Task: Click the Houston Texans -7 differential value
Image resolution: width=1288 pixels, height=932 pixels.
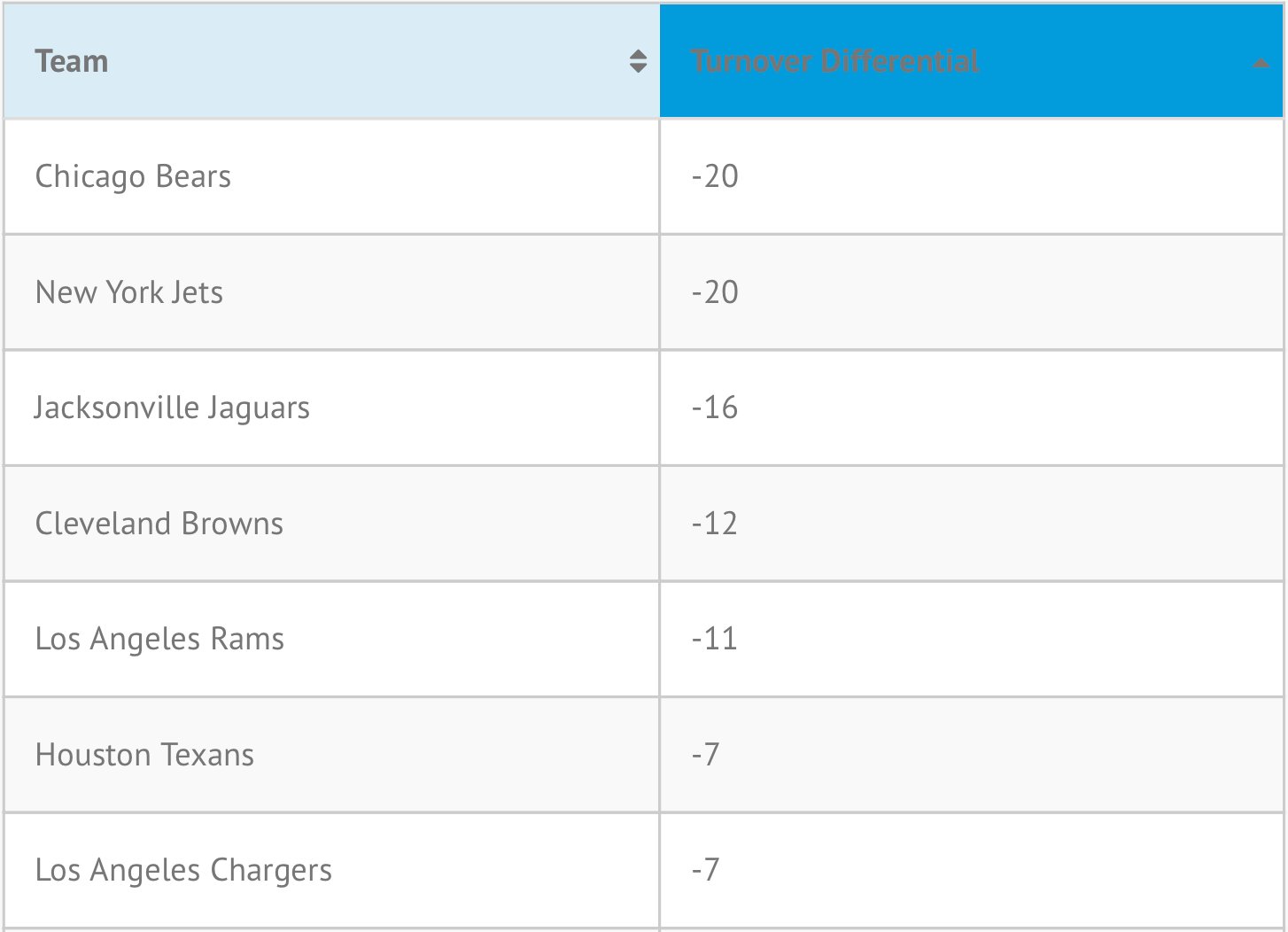Action: click(x=706, y=755)
